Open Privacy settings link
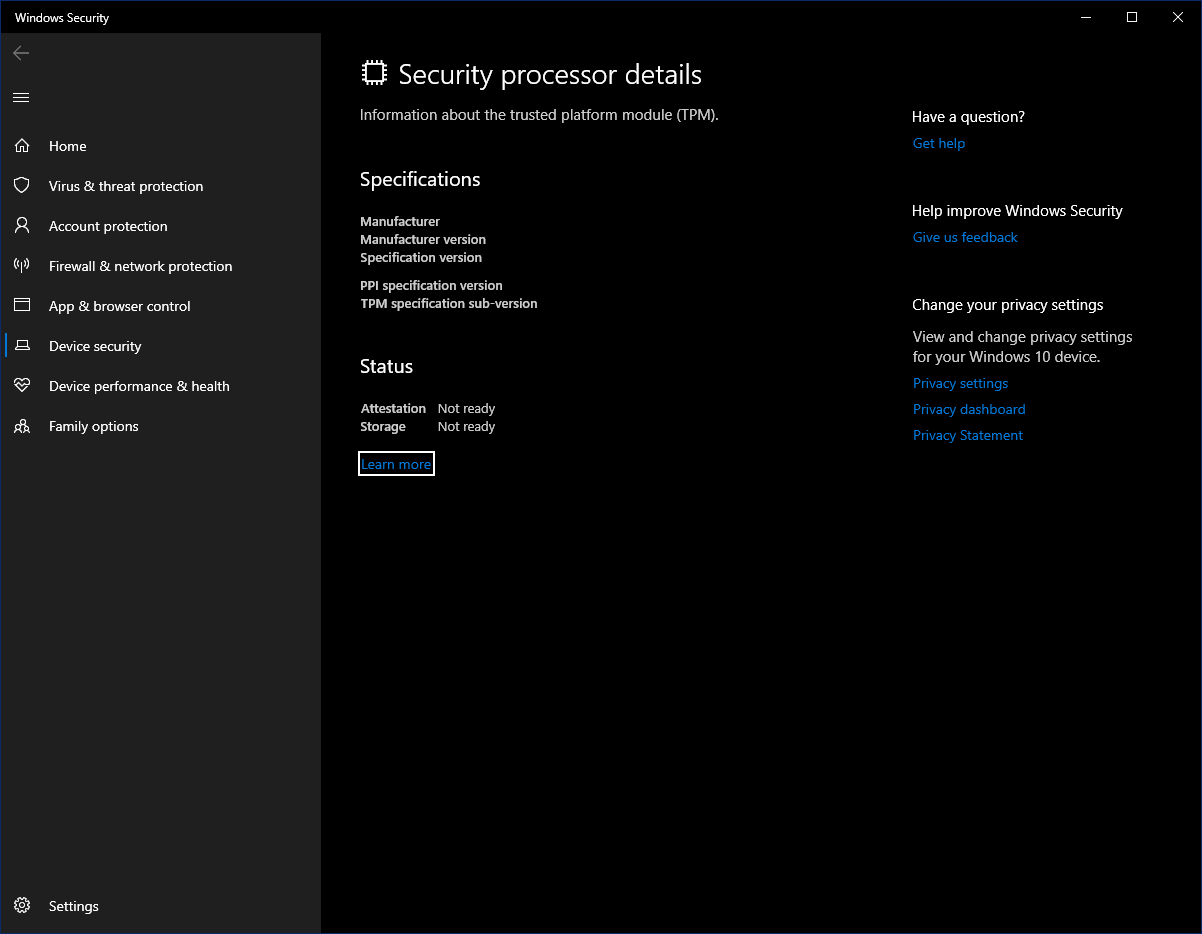This screenshot has height=934, width=1202. coord(960,383)
